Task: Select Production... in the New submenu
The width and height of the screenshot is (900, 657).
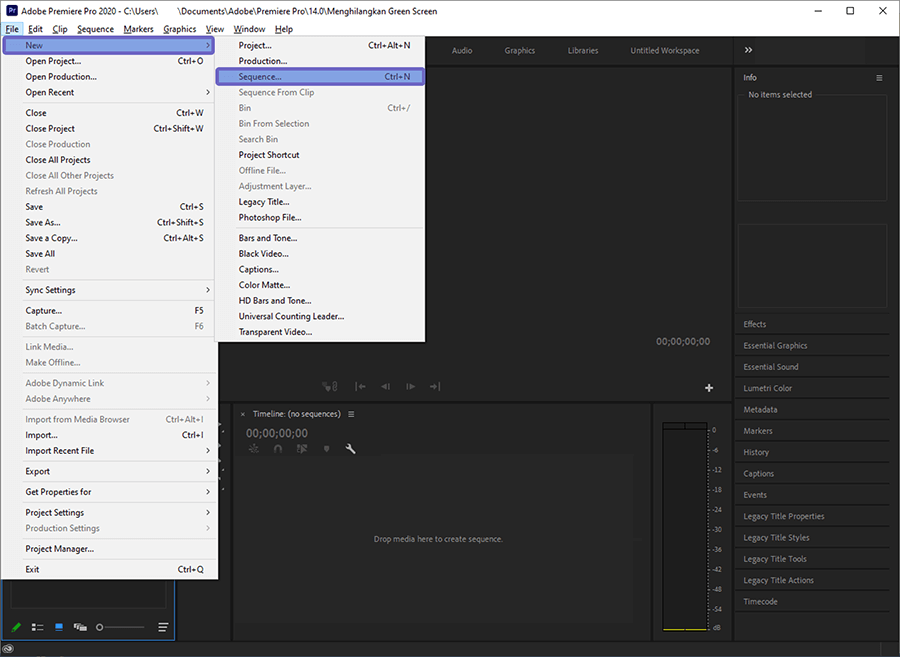Action: pyautogui.click(x=320, y=61)
